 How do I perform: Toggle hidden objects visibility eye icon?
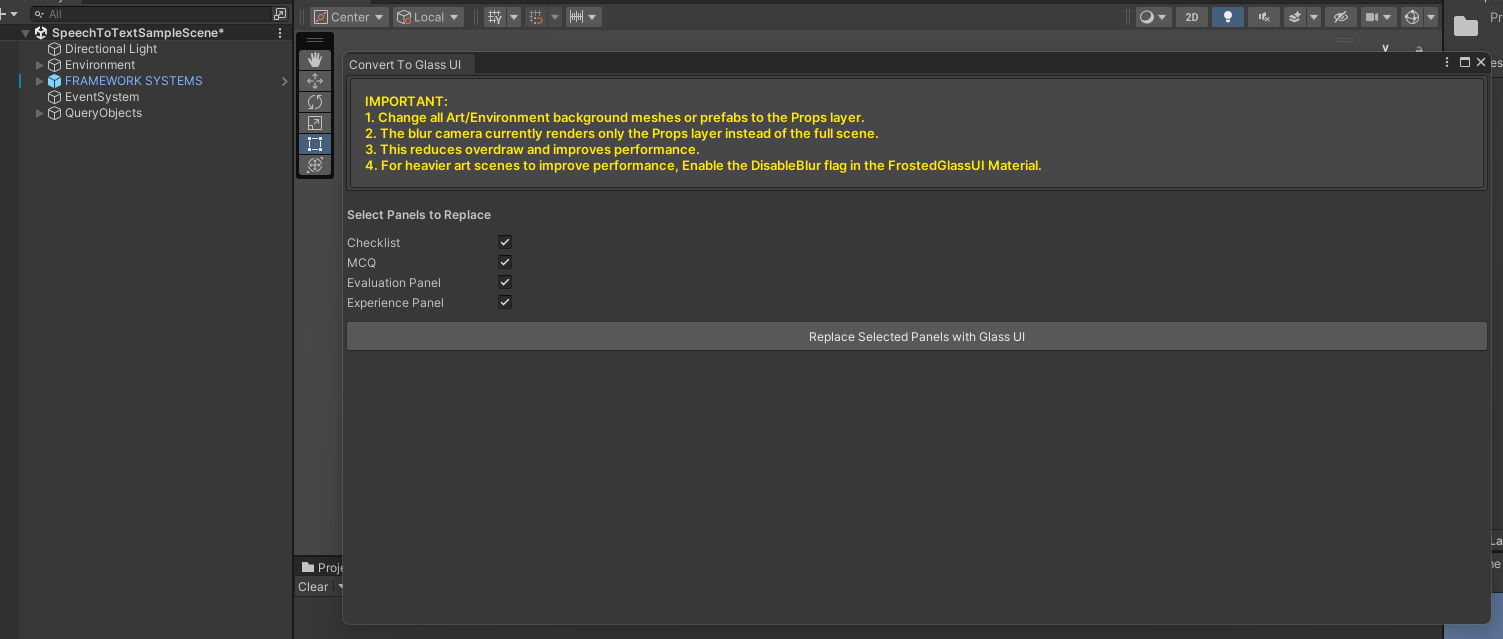tap(1341, 17)
